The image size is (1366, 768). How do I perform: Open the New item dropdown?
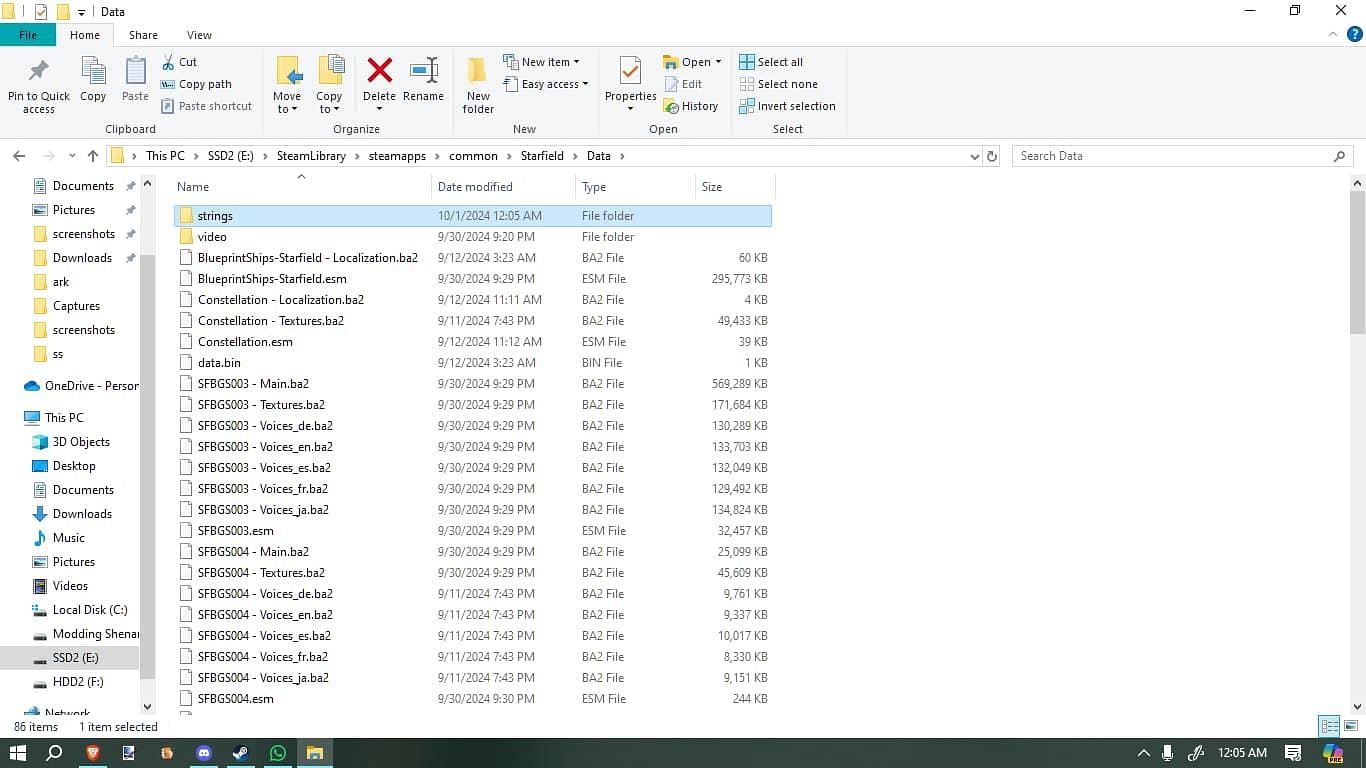[x=541, y=62]
